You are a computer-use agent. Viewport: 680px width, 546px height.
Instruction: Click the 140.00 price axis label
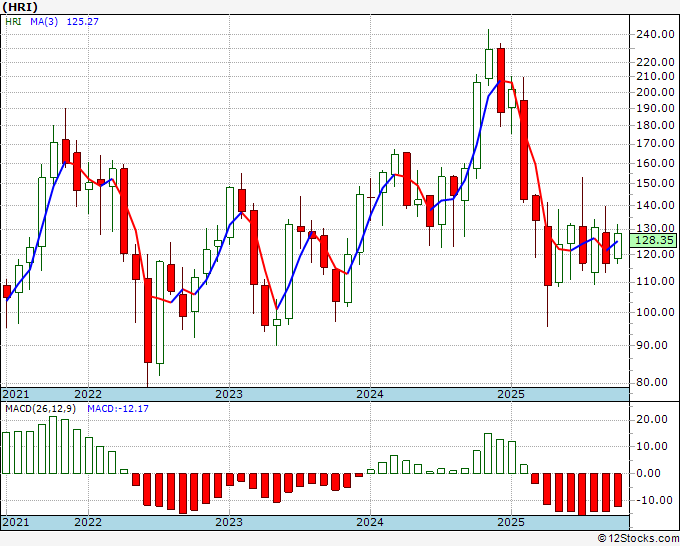(x=655, y=205)
